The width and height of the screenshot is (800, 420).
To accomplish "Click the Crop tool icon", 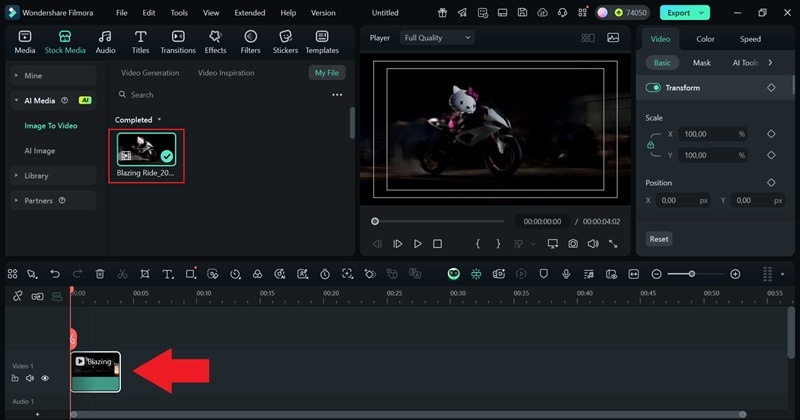I will tap(145, 274).
